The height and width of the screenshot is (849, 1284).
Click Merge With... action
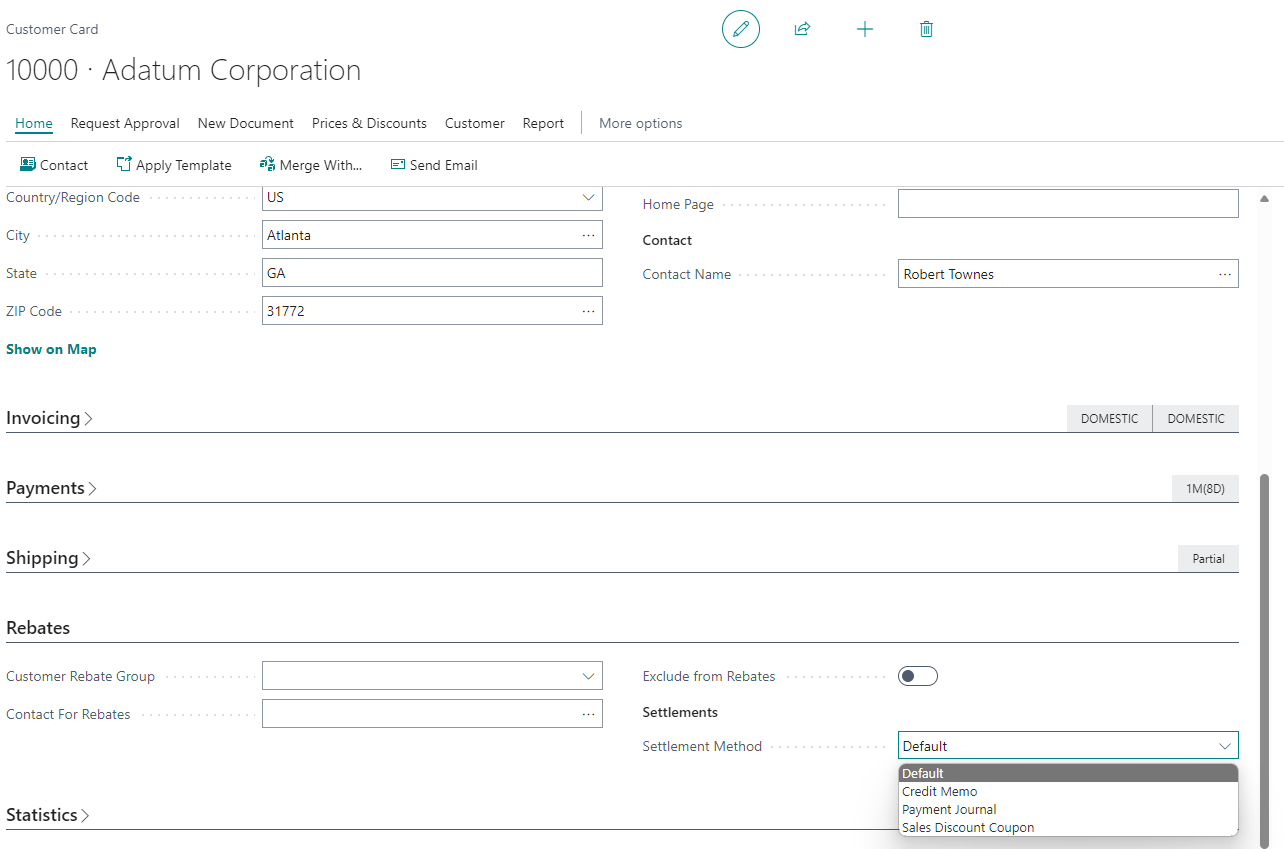311,165
